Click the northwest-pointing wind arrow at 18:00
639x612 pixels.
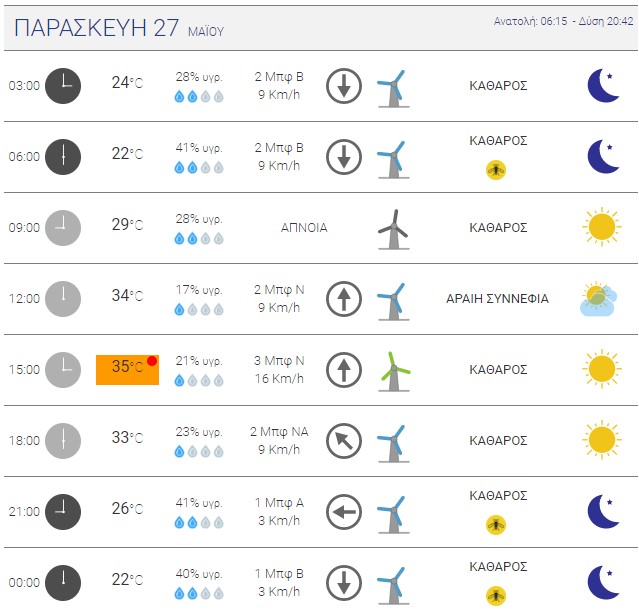[x=344, y=441]
